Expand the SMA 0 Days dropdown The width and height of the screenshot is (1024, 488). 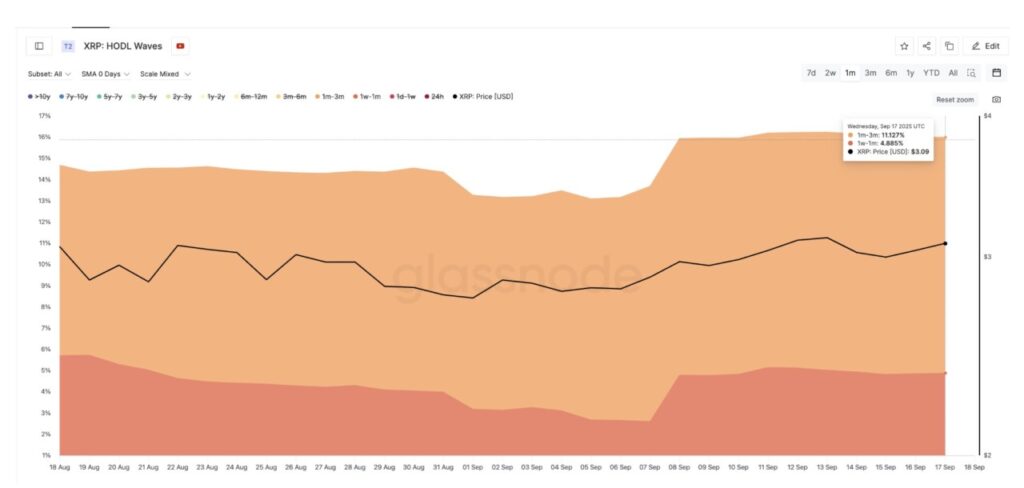[105, 73]
